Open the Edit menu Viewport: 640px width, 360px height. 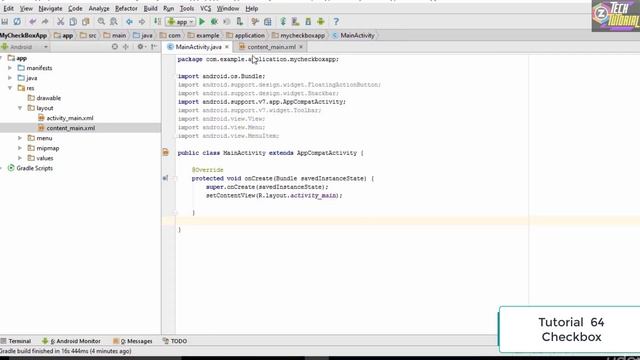click(8, 8)
